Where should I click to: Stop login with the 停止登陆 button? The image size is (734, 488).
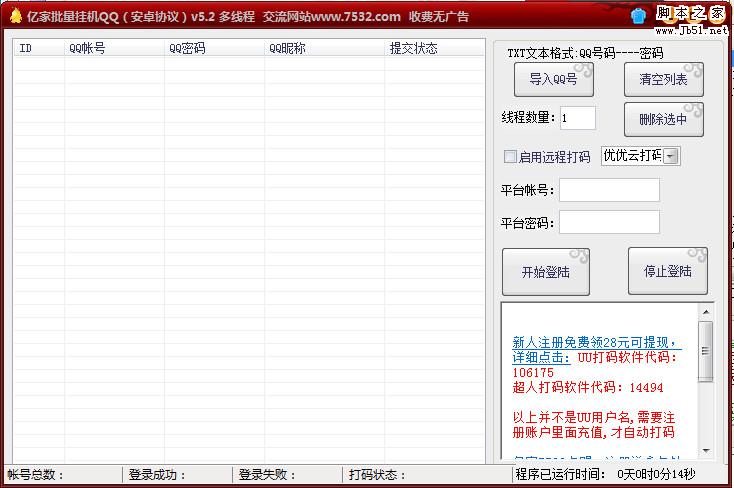click(x=667, y=272)
